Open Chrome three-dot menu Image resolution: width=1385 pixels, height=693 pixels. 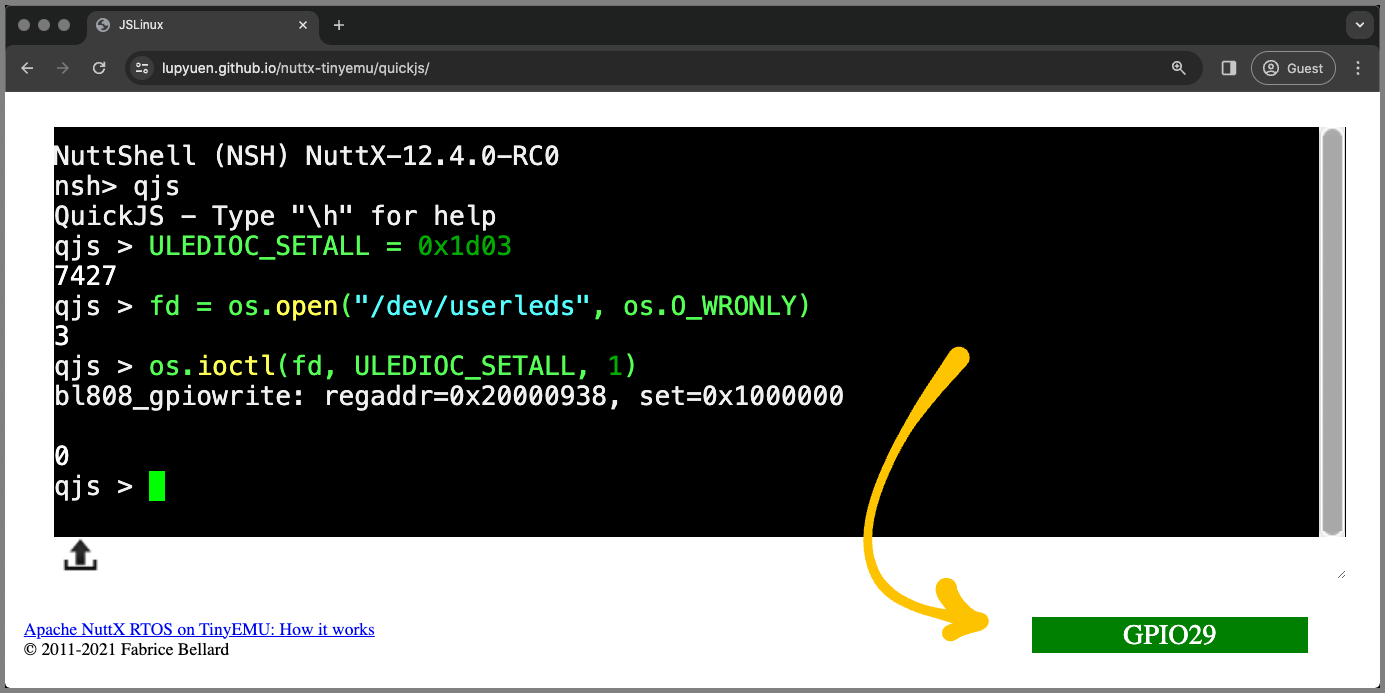tap(1358, 68)
